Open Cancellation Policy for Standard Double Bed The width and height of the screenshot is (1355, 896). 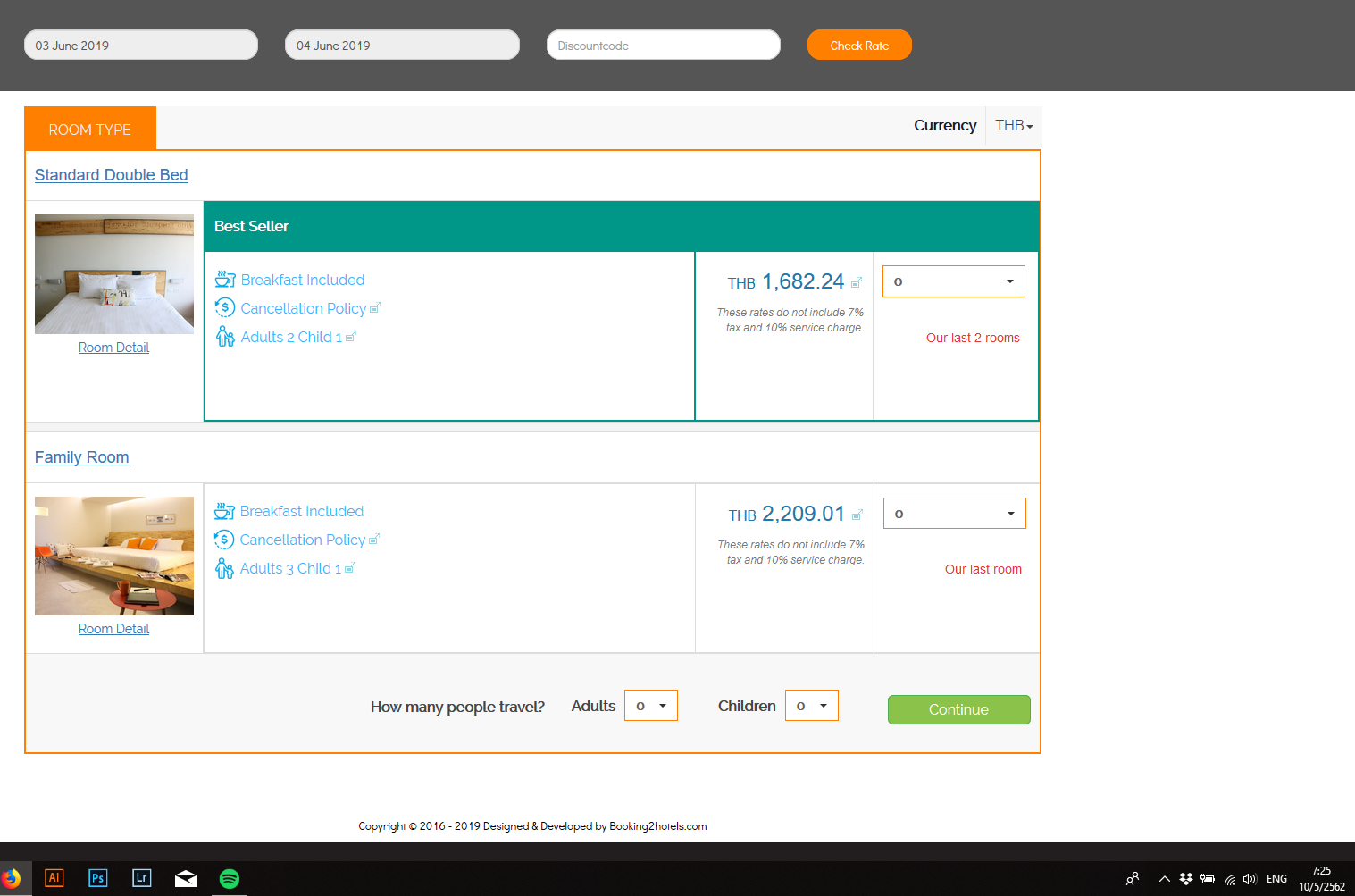(x=304, y=308)
